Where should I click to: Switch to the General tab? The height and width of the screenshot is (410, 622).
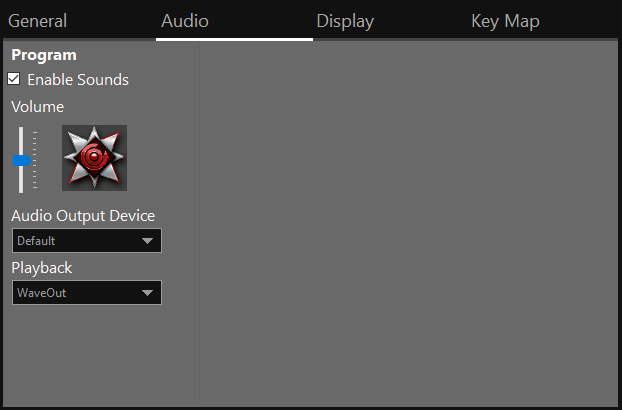[x=38, y=21]
